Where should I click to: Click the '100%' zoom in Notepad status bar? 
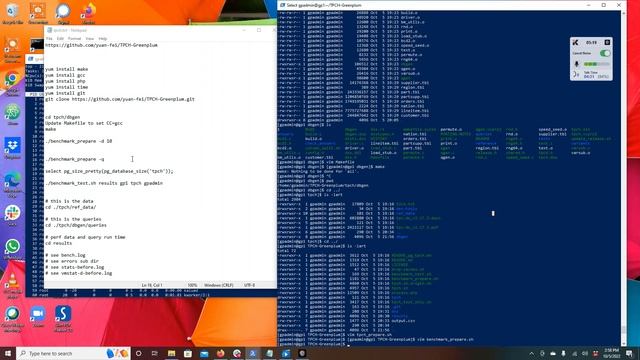click(192, 285)
